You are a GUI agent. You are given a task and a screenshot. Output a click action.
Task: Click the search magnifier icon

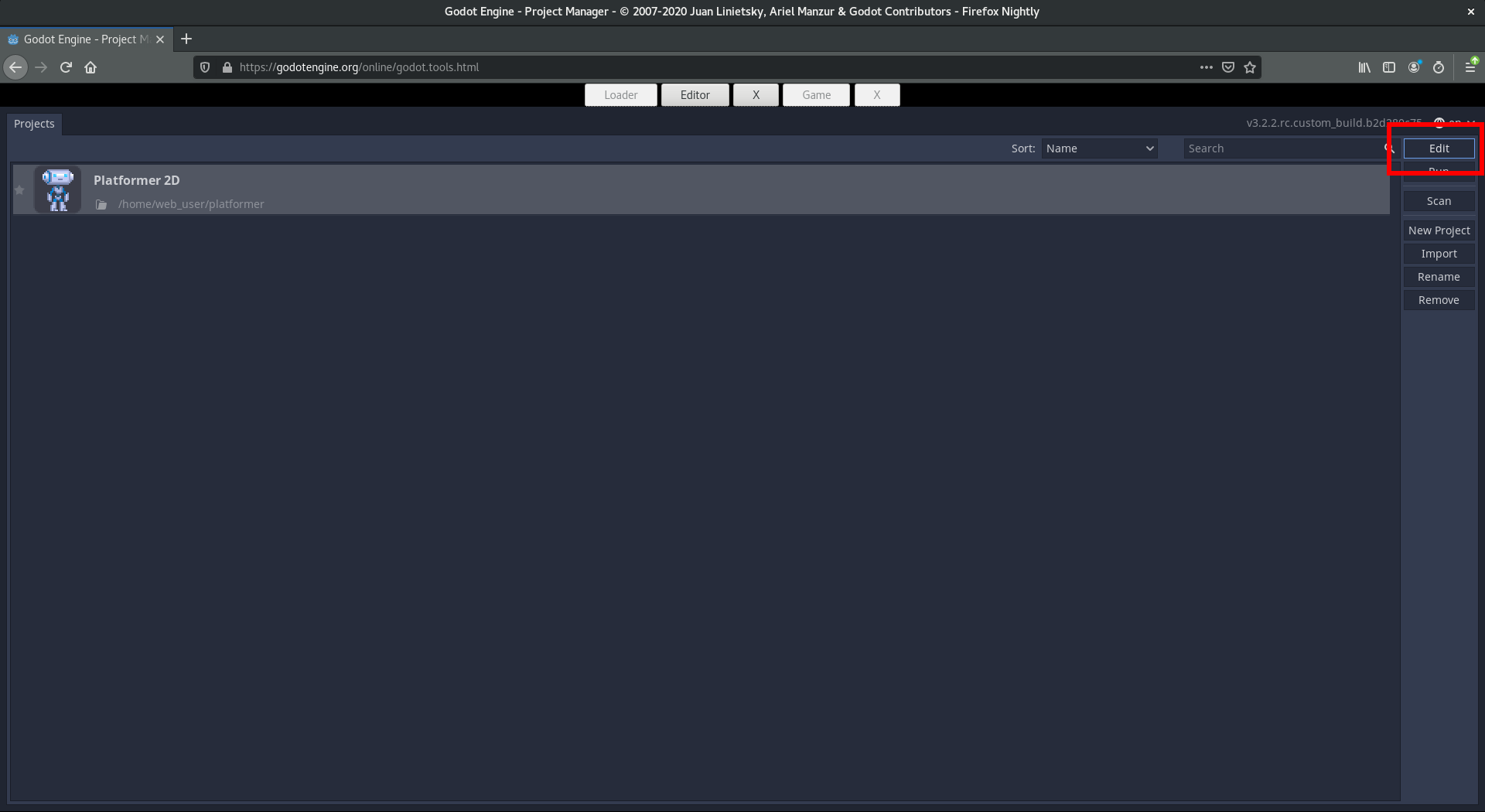(1389, 148)
